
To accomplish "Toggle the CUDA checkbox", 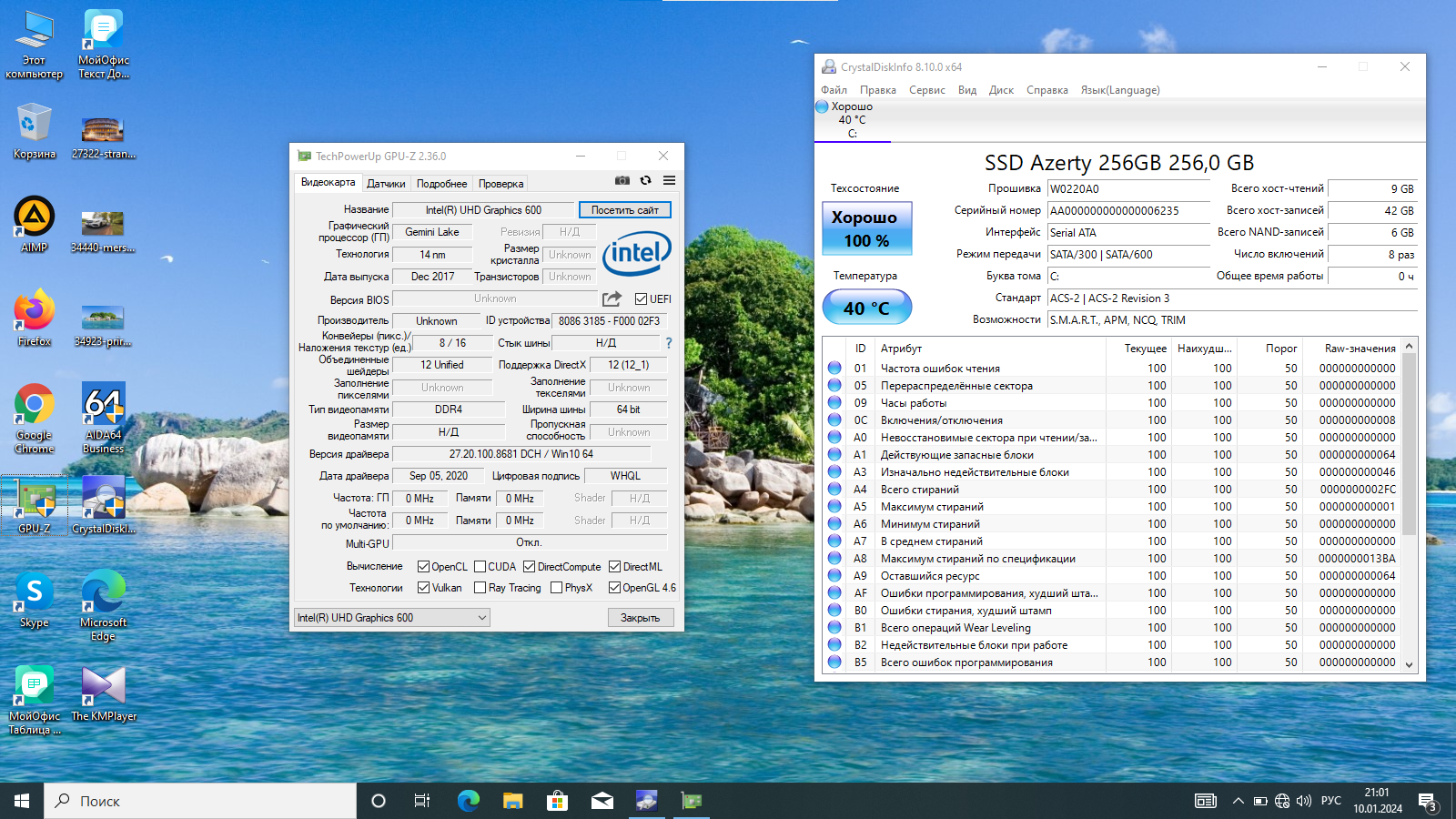I will tap(480, 566).
